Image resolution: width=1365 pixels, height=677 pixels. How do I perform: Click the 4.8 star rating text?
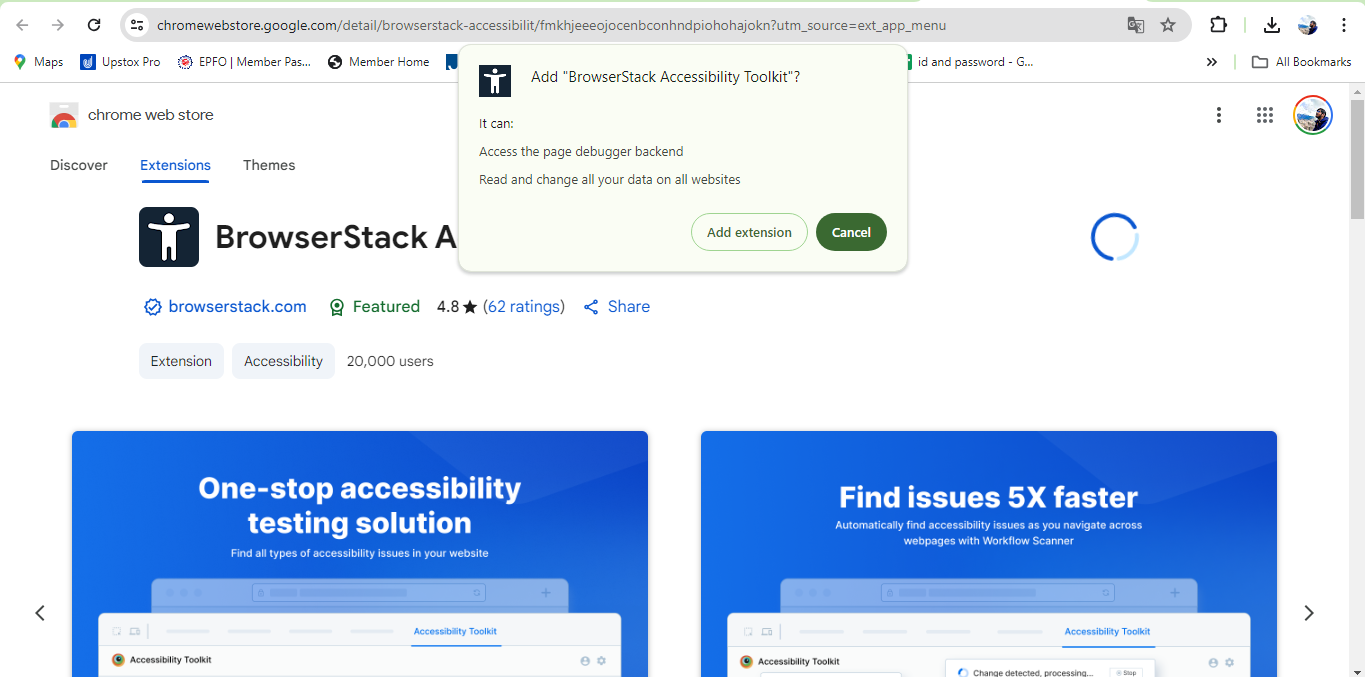coord(457,307)
